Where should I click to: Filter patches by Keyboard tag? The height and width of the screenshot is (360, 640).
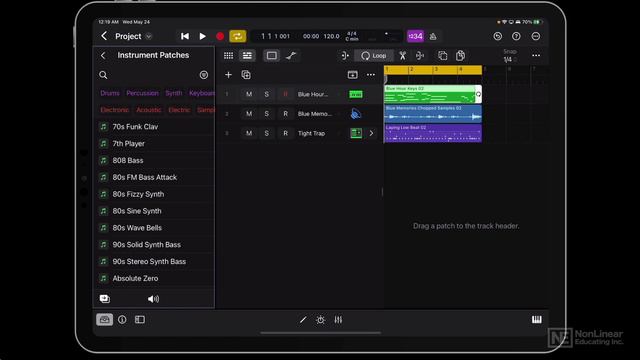(x=202, y=93)
